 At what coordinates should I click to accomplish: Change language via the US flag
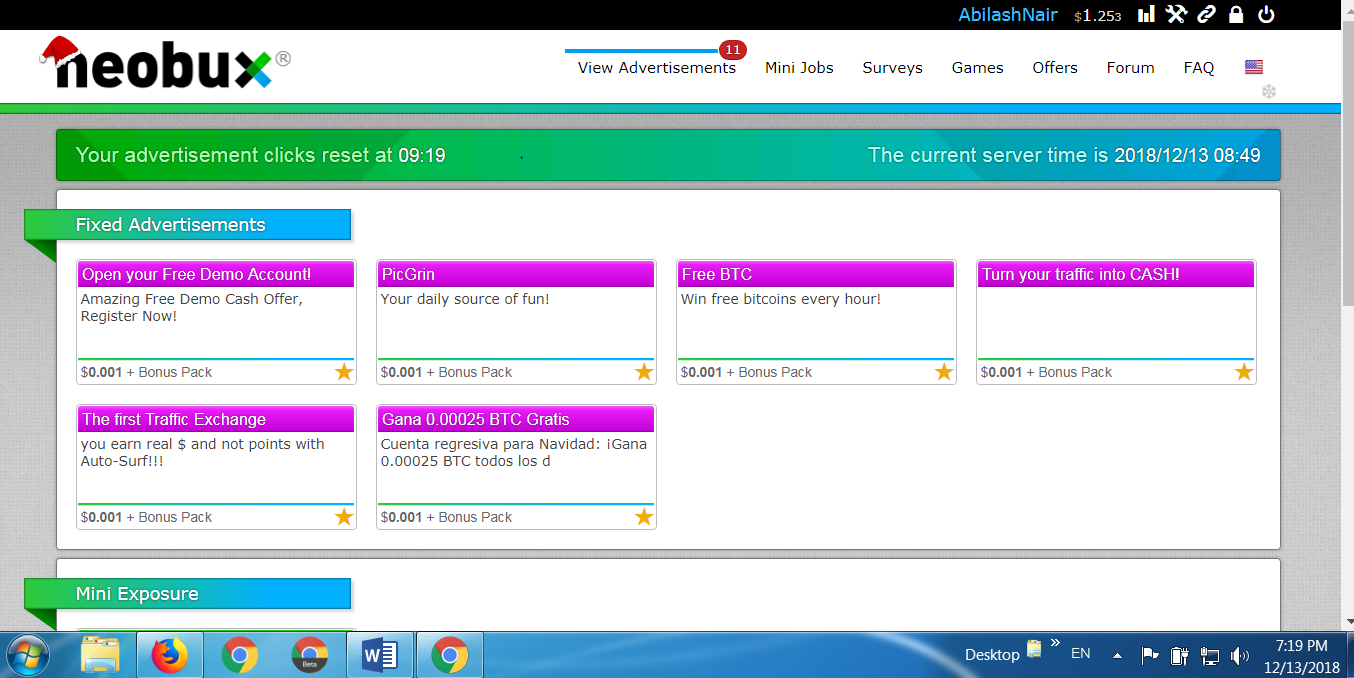[x=1254, y=67]
